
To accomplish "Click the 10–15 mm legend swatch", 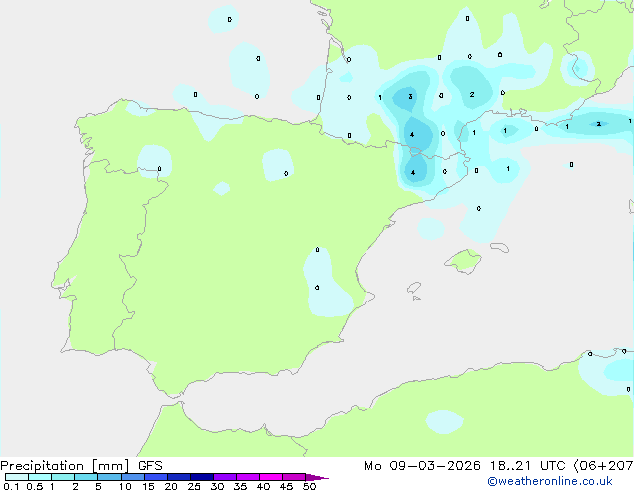I will point(132,477).
